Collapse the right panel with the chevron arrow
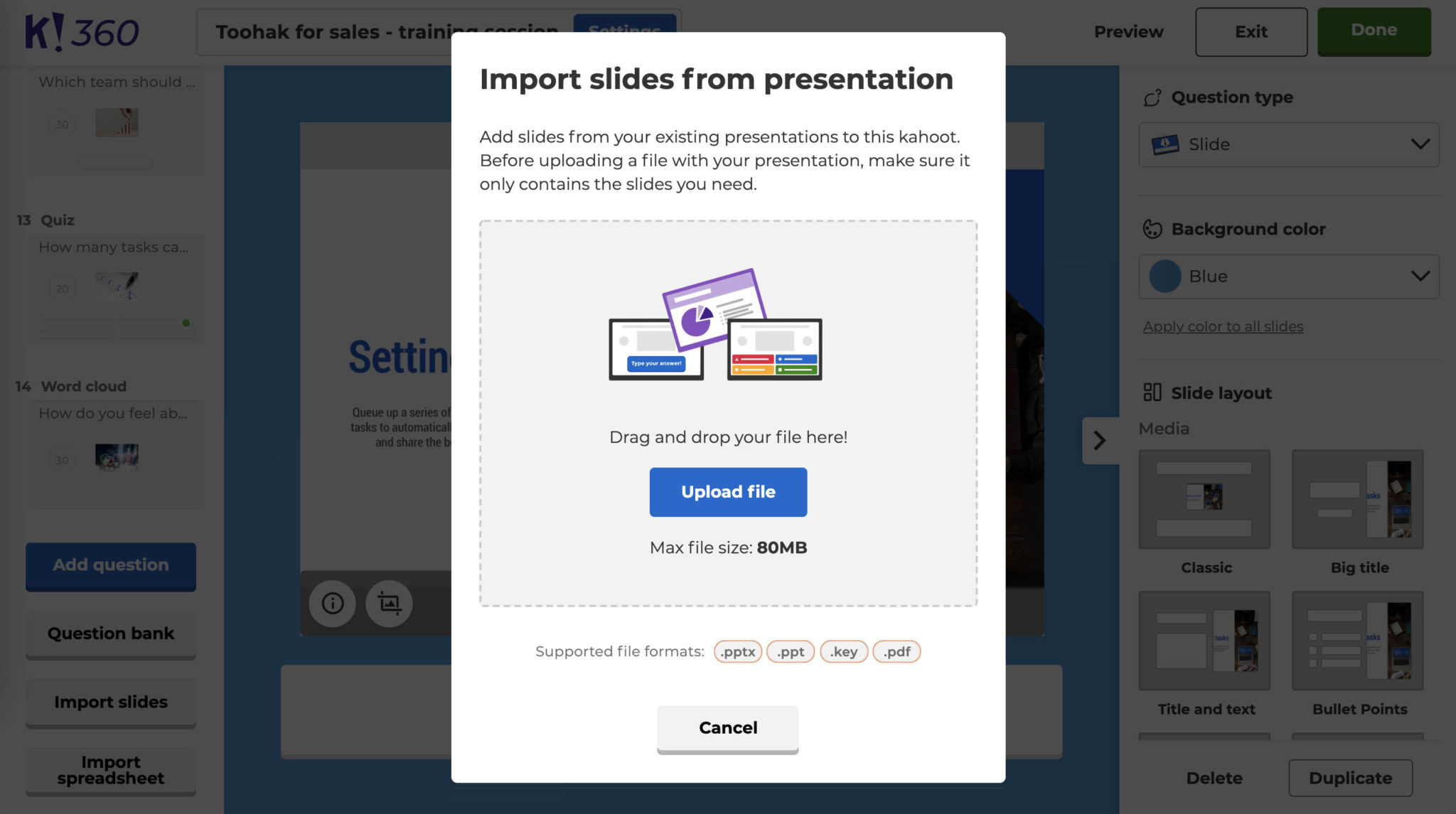Image resolution: width=1456 pixels, height=814 pixels. [x=1100, y=441]
